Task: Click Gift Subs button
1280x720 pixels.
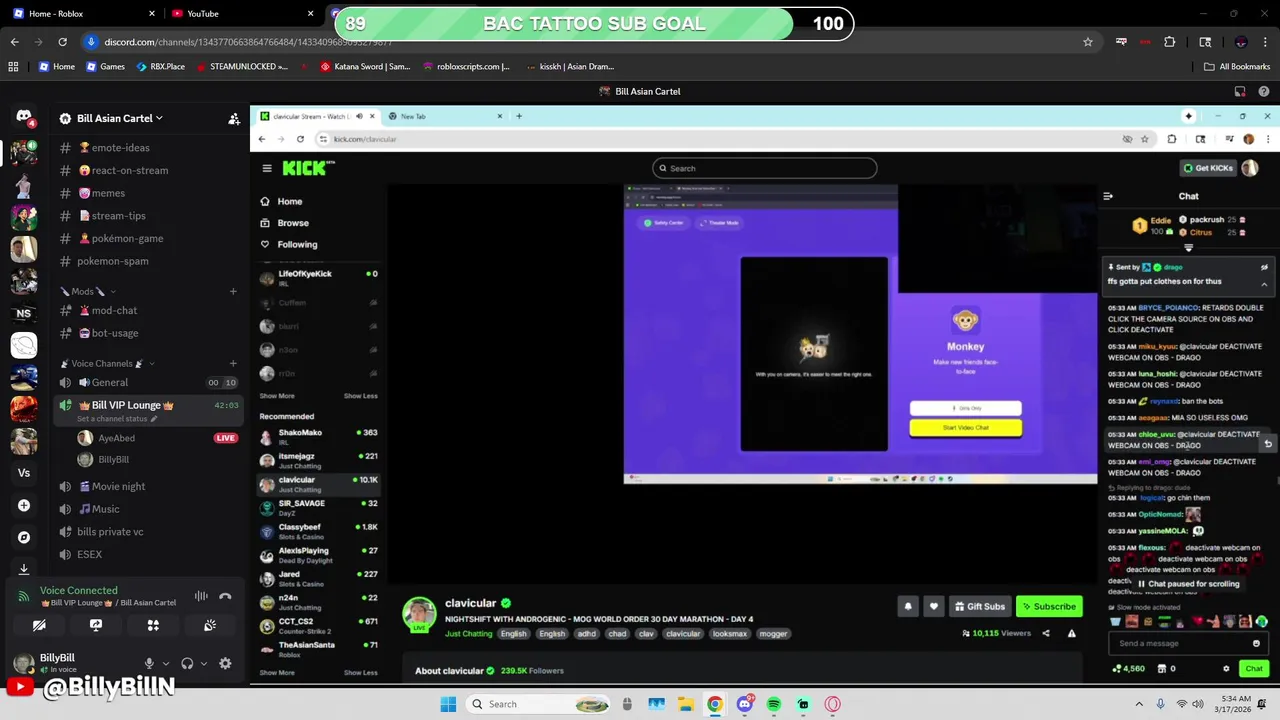Action: coord(979,606)
